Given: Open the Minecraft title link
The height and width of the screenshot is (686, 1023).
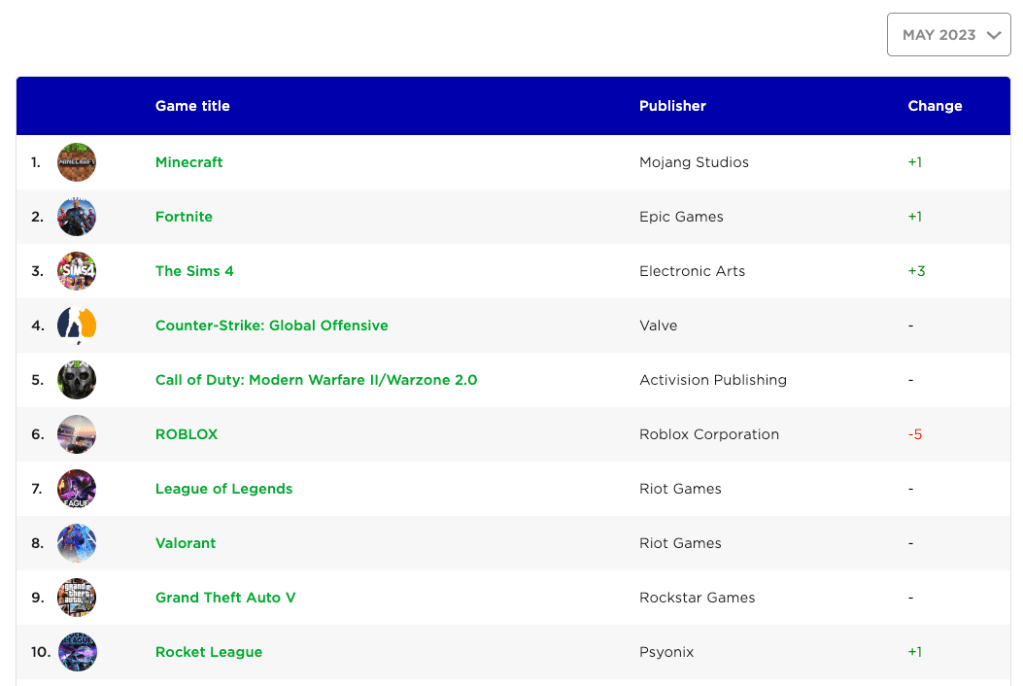Looking at the screenshot, I should (189, 162).
